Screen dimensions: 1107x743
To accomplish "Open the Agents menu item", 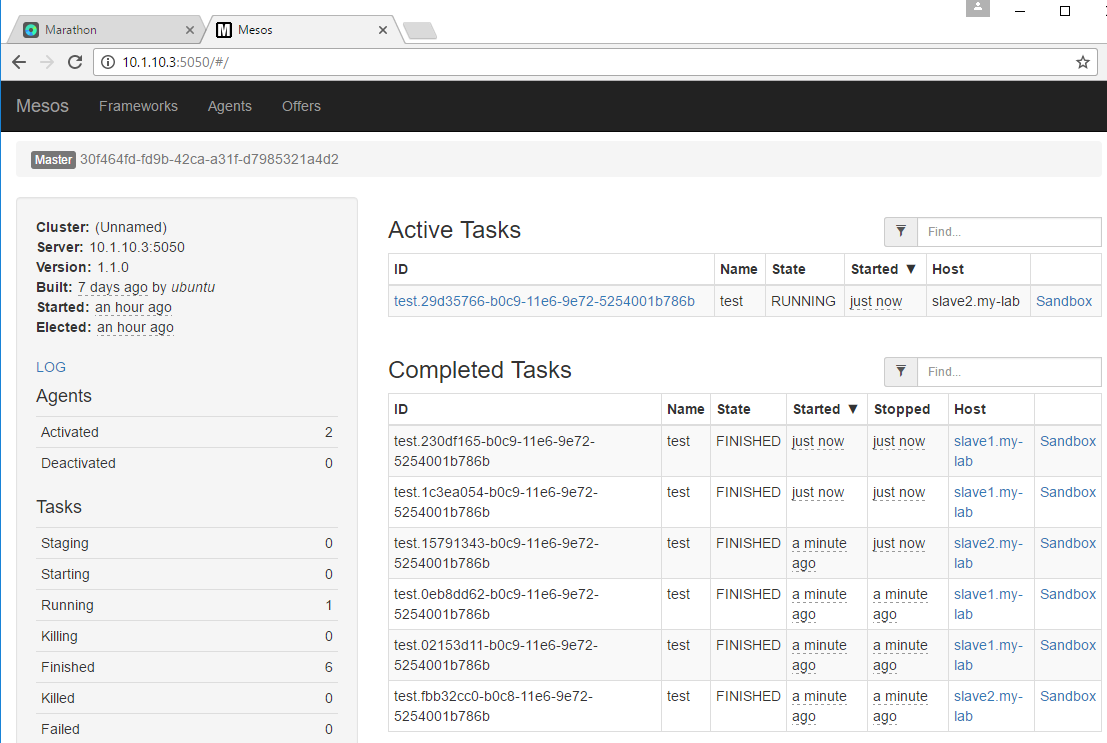I will [229, 106].
